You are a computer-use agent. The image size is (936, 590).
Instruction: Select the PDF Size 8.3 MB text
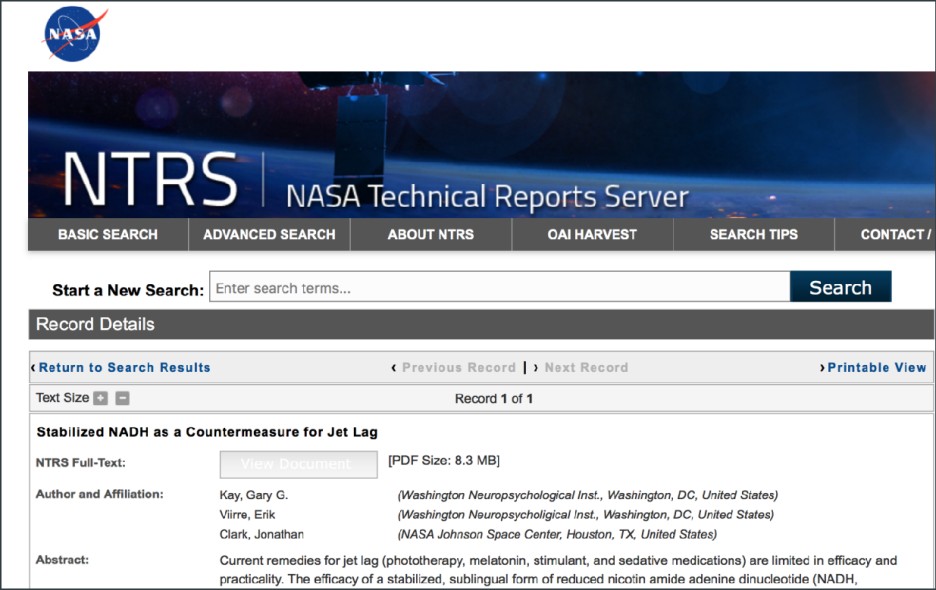444,460
